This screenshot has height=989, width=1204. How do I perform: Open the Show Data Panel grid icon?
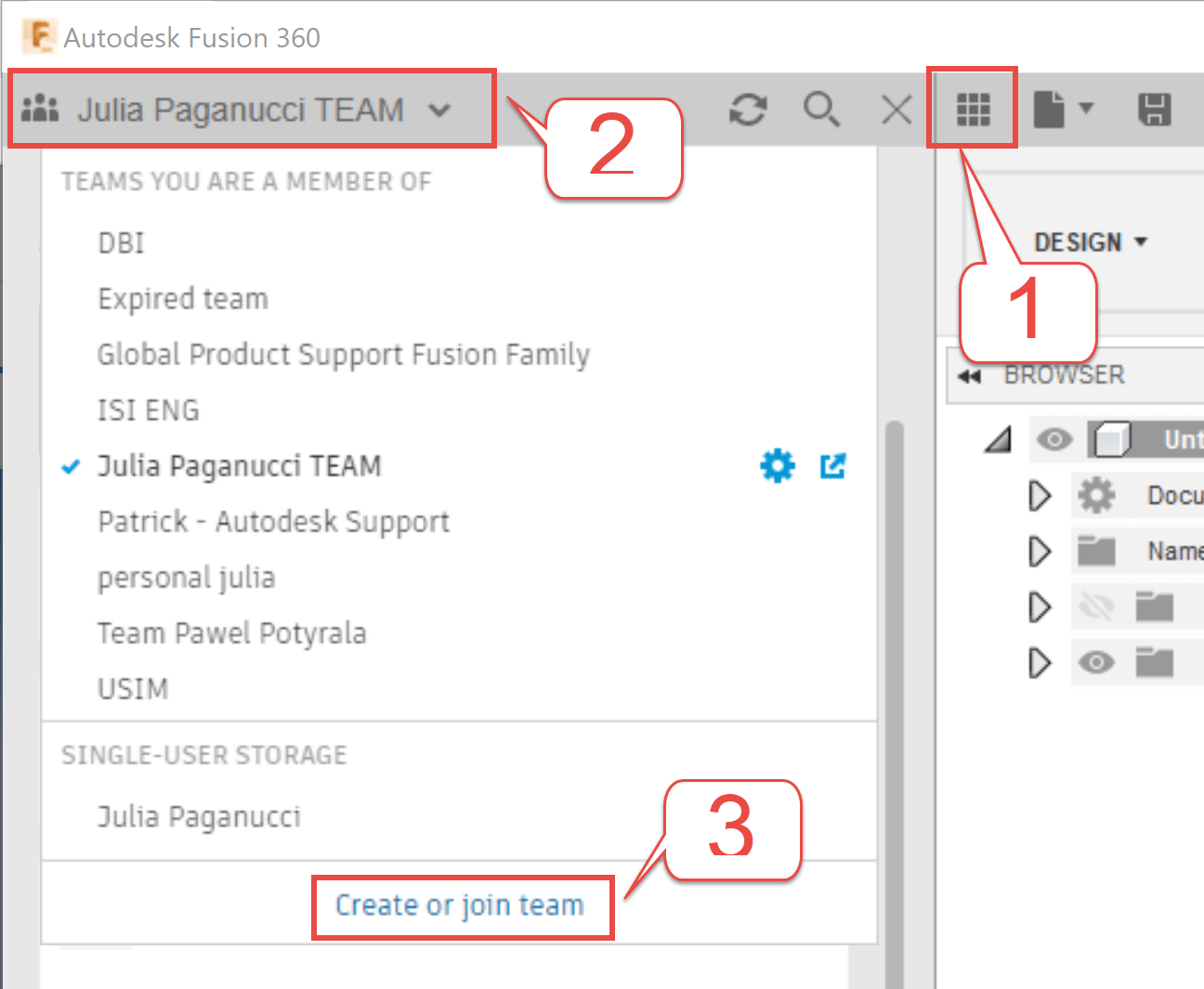[x=972, y=109]
